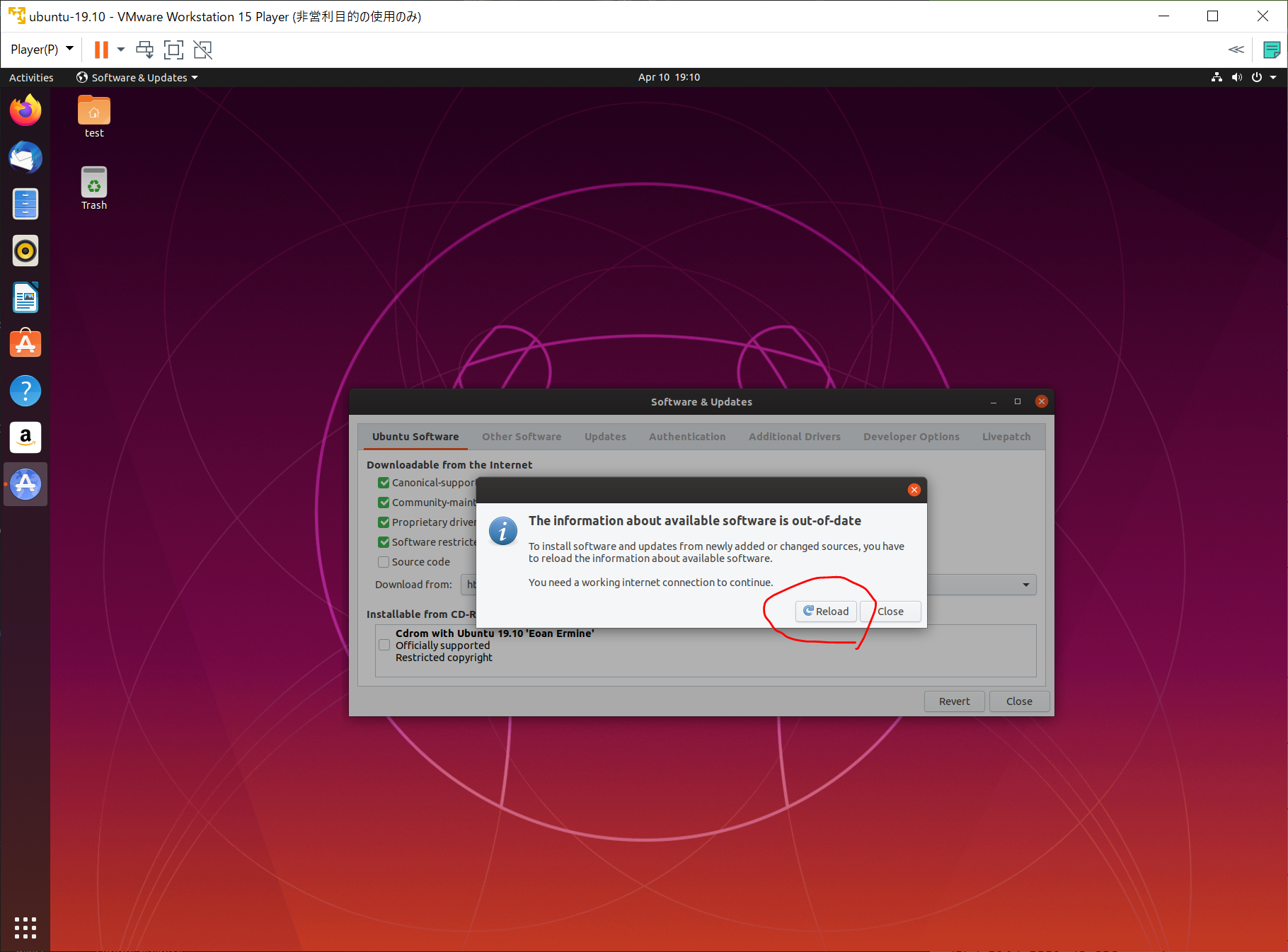
Task: Open the test home folder icon
Action: click(x=94, y=117)
